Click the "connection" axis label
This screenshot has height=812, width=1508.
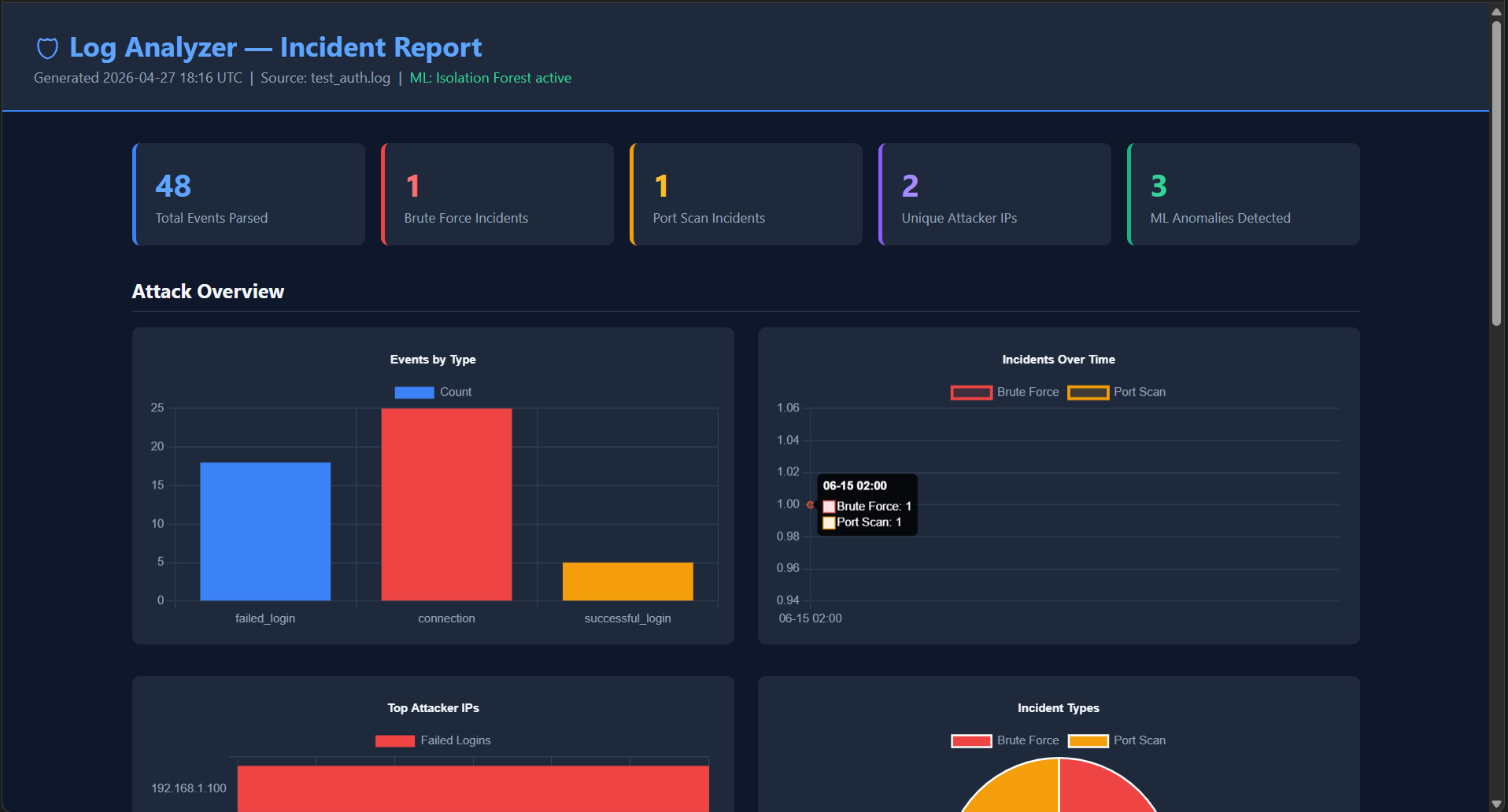click(446, 618)
